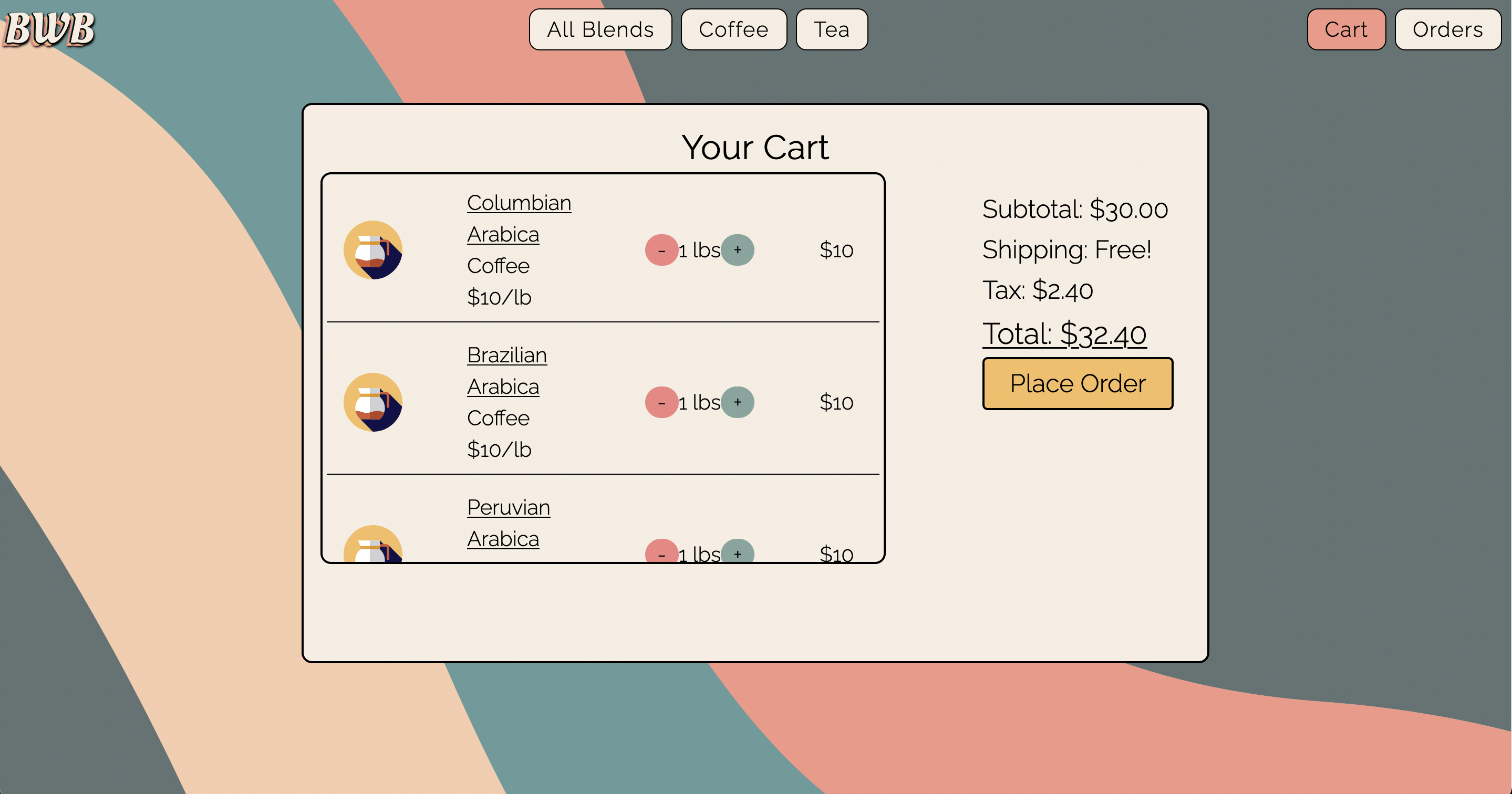The width and height of the screenshot is (1512, 794).
Task: Open the Peruvian Arabica product link
Action: [509, 508]
